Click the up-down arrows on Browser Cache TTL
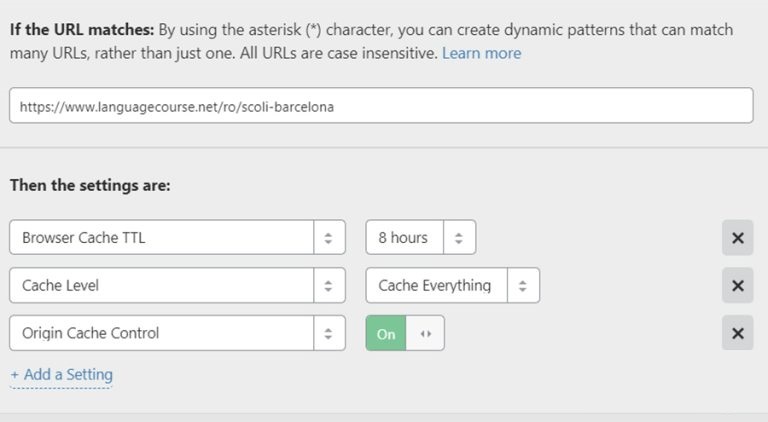 pos(328,238)
